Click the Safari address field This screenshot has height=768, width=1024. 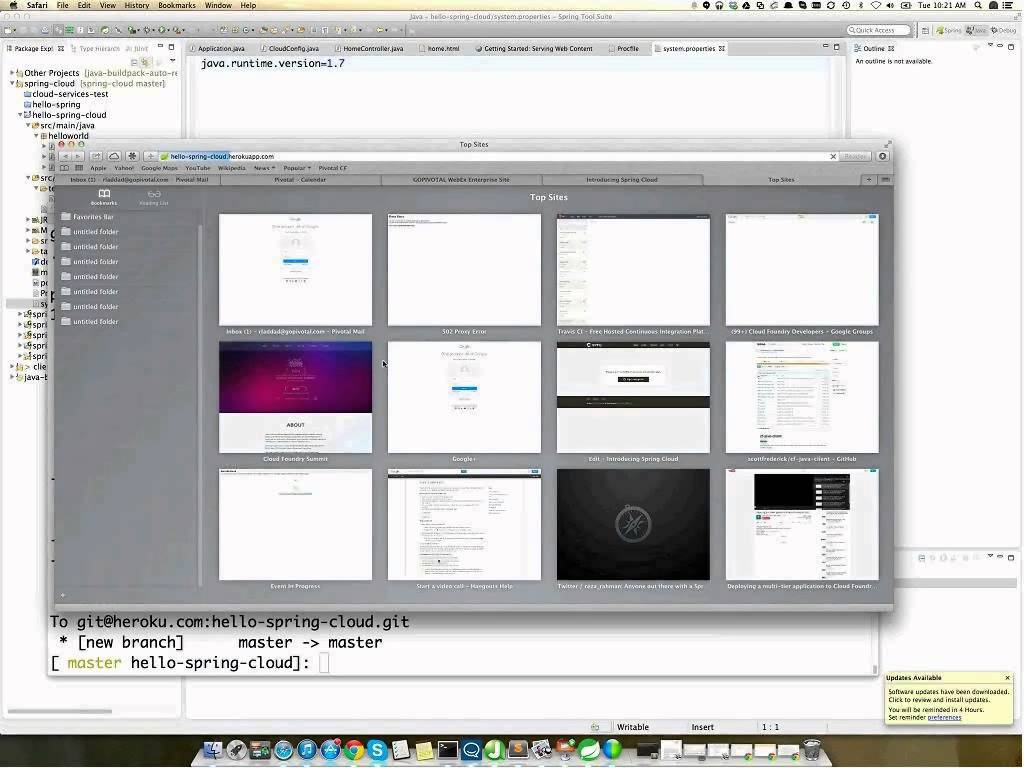tap(496, 156)
